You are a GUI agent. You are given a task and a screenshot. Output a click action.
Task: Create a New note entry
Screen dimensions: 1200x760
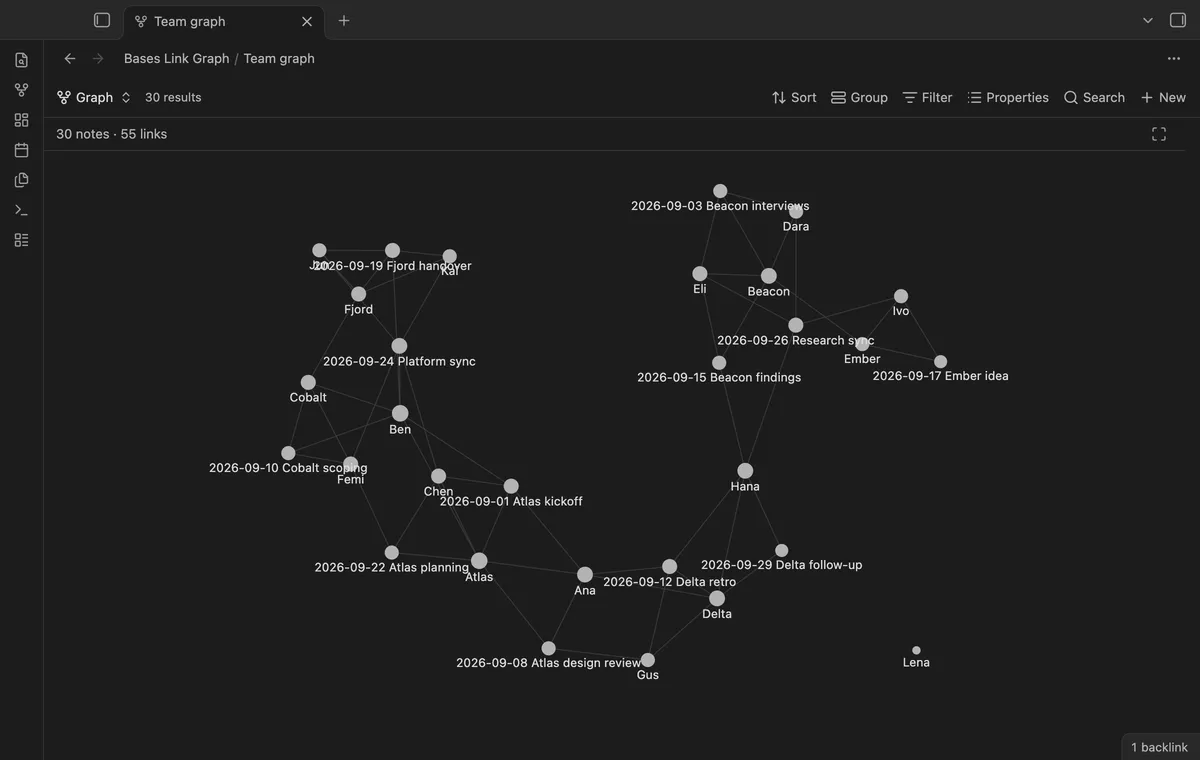click(x=1163, y=97)
